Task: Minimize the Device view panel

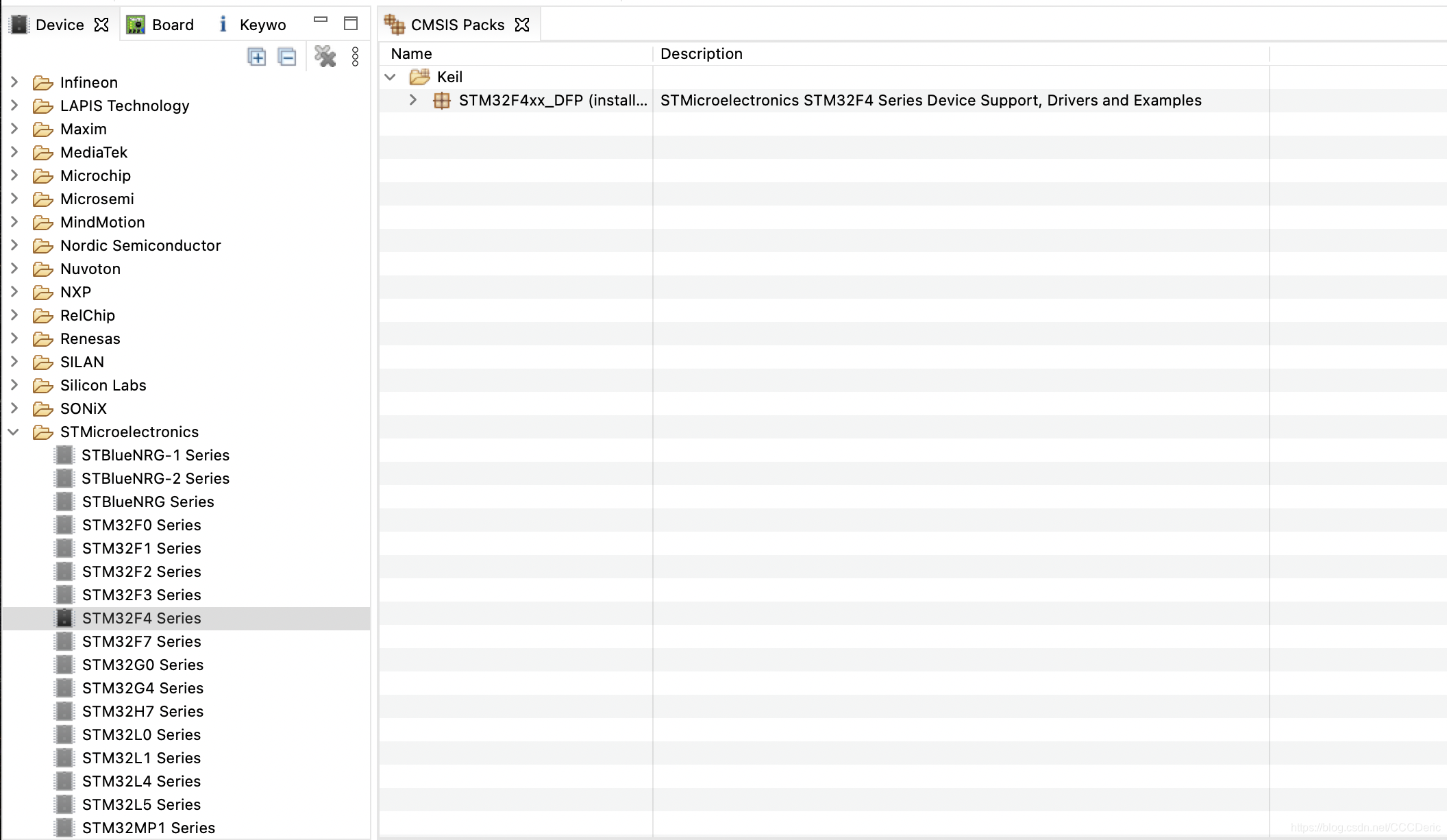Action: coord(320,21)
